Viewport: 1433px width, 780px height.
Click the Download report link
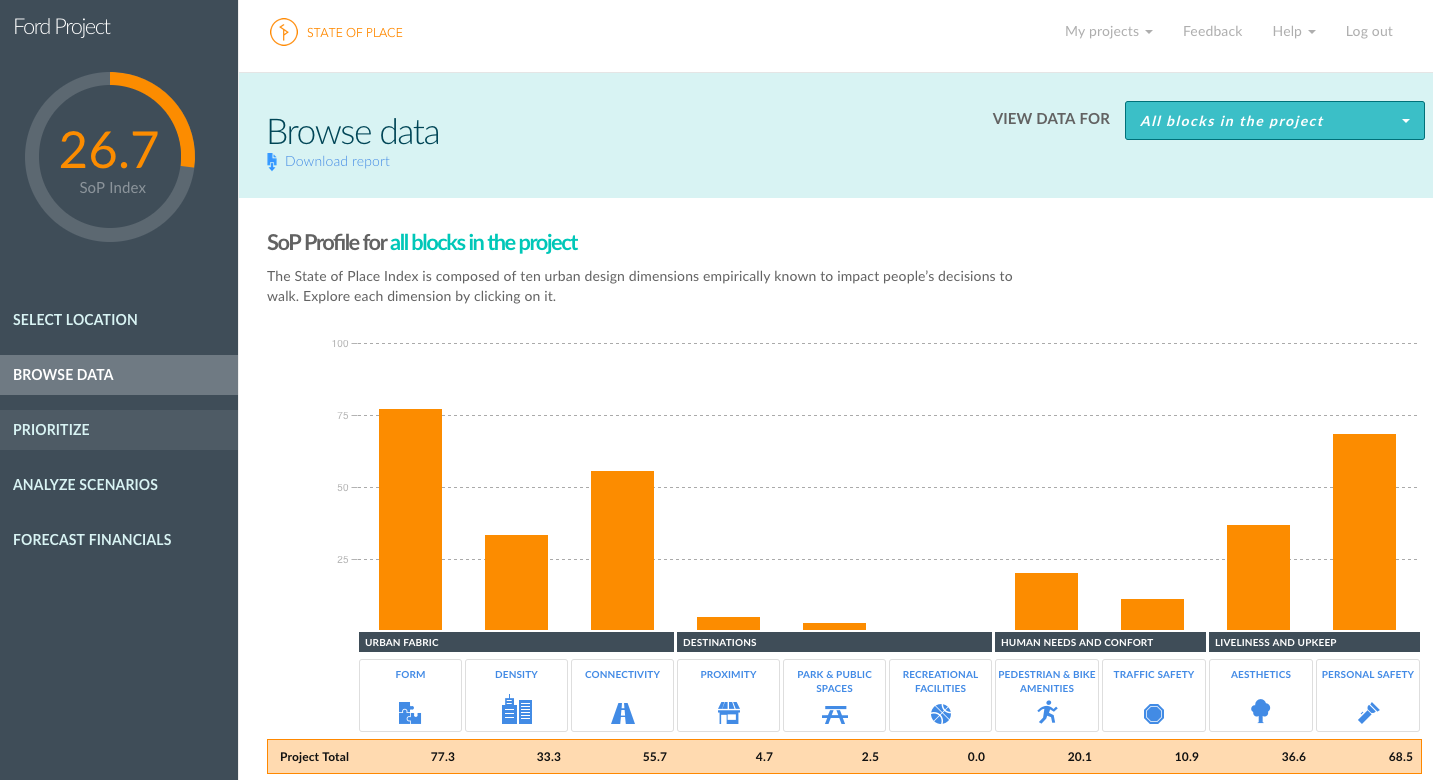point(337,162)
